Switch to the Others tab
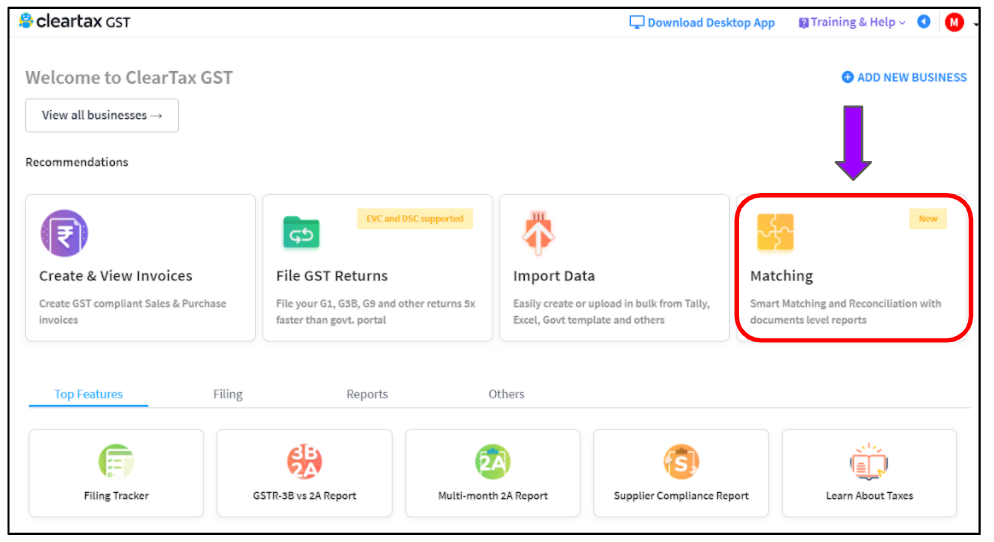This screenshot has width=994, height=542. coord(506,394)
